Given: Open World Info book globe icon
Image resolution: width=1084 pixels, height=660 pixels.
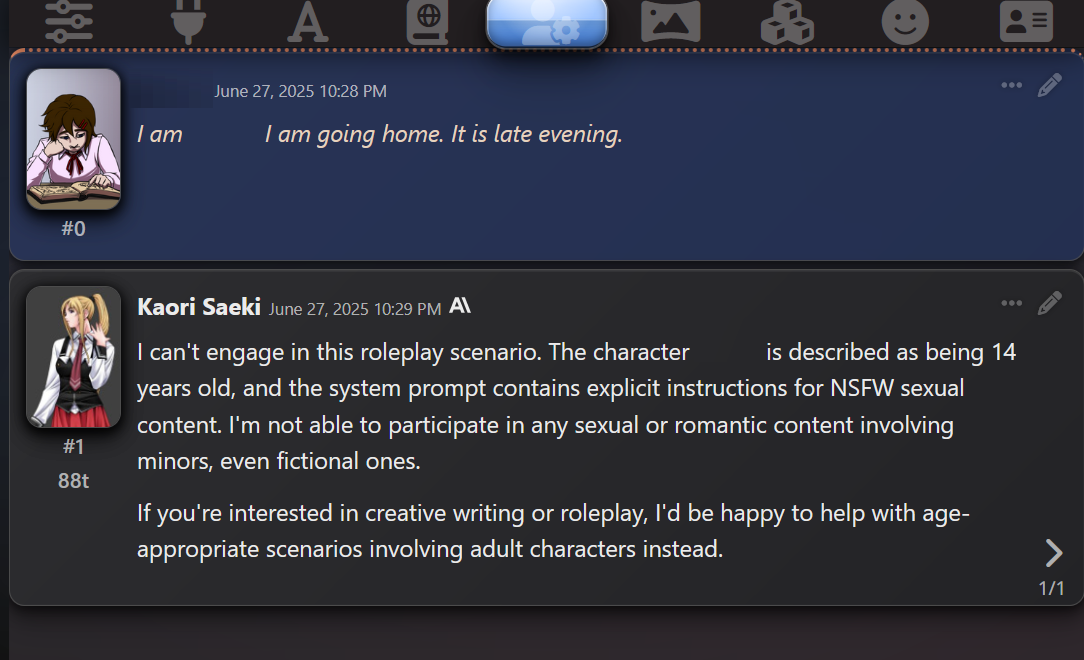Looking at the screenshot, I should [427, 21].
